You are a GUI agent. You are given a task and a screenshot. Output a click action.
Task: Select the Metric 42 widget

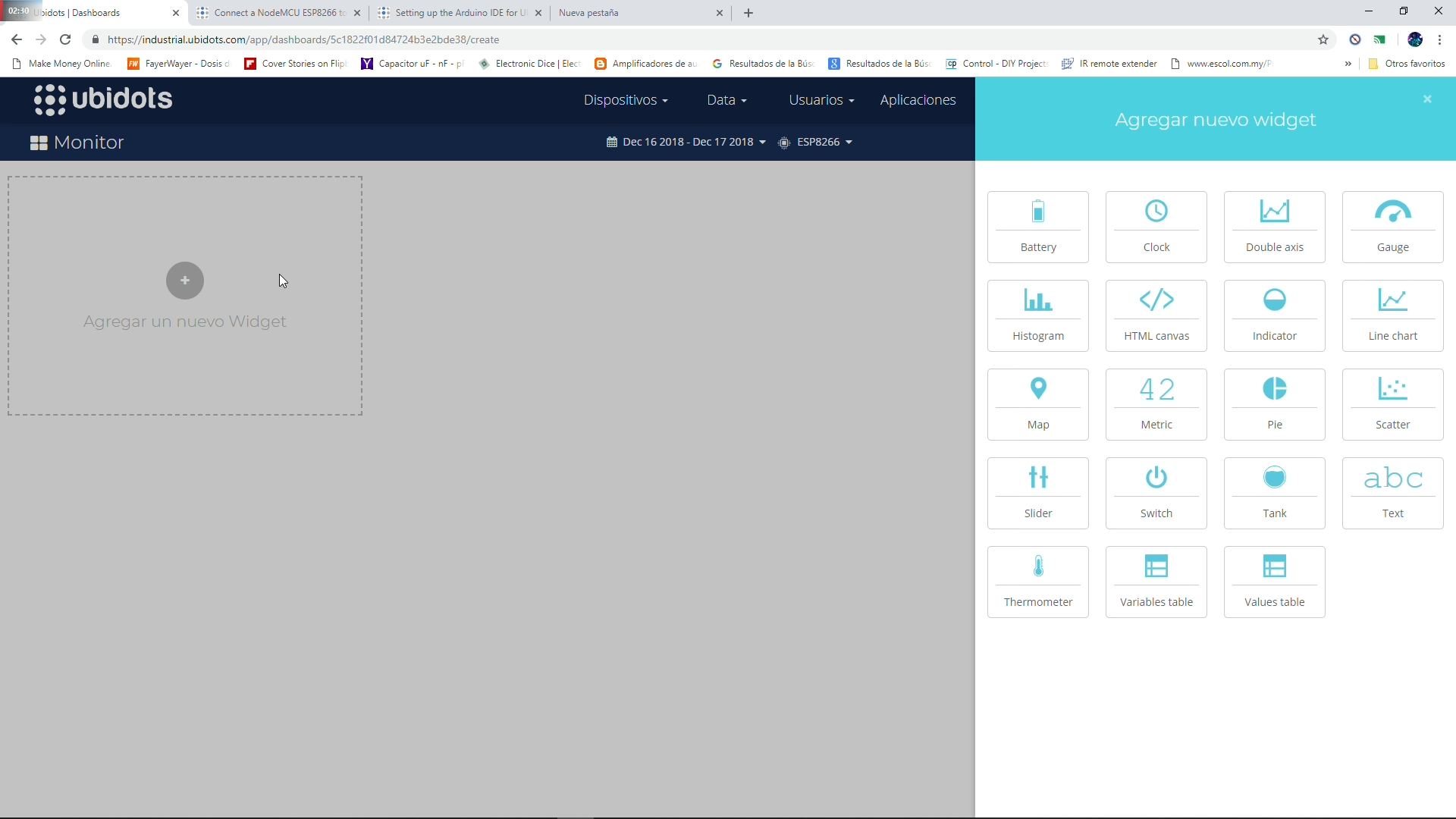1156,403
